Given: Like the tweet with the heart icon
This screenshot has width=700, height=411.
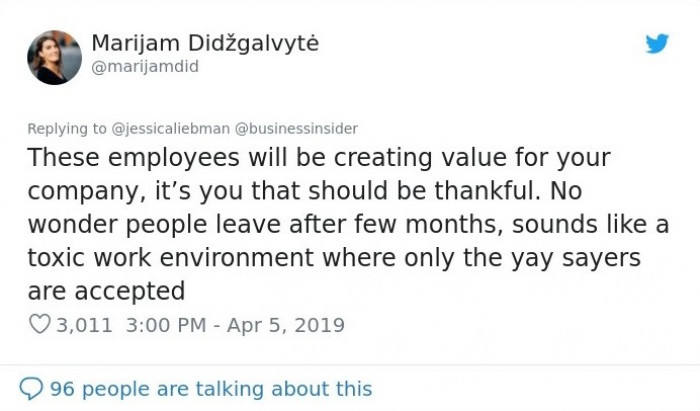Looking at the screenshot, I should coord(40,324).
